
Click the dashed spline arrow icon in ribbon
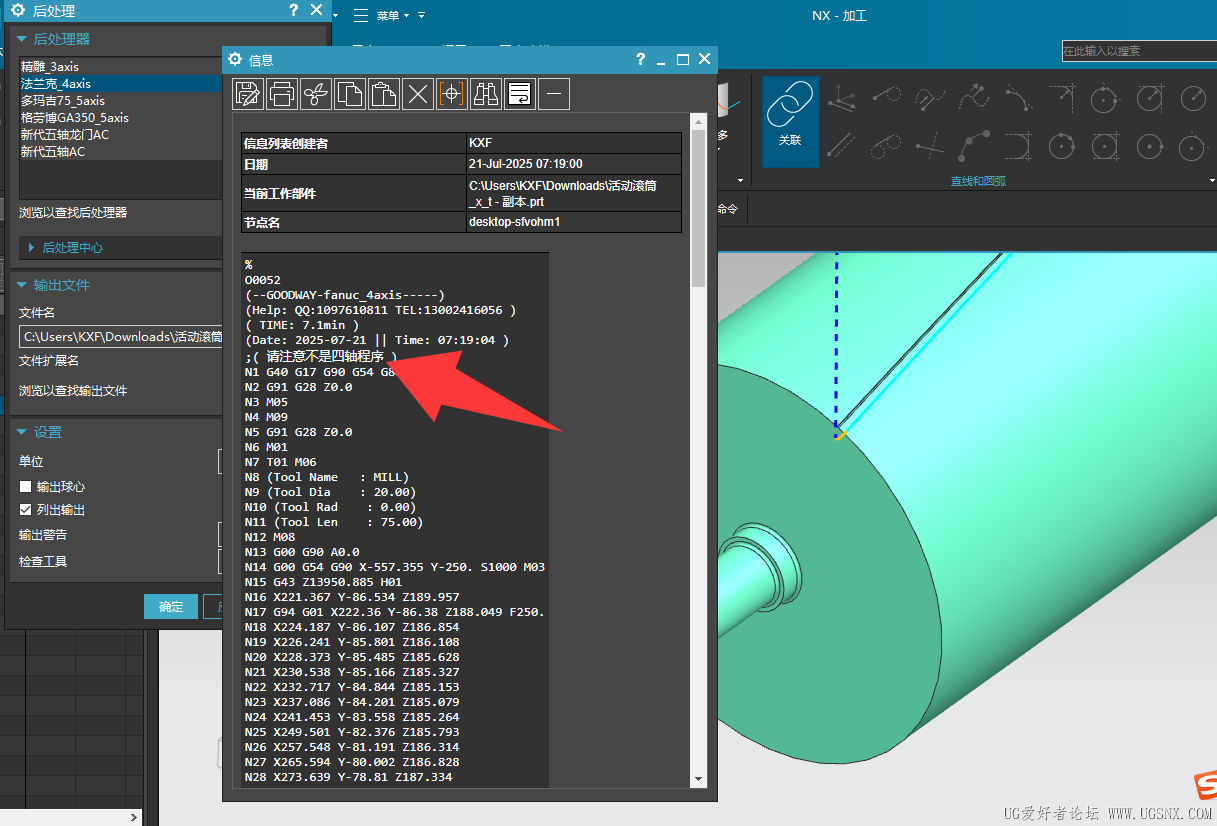pyautogui.click(x=974, y=98)
